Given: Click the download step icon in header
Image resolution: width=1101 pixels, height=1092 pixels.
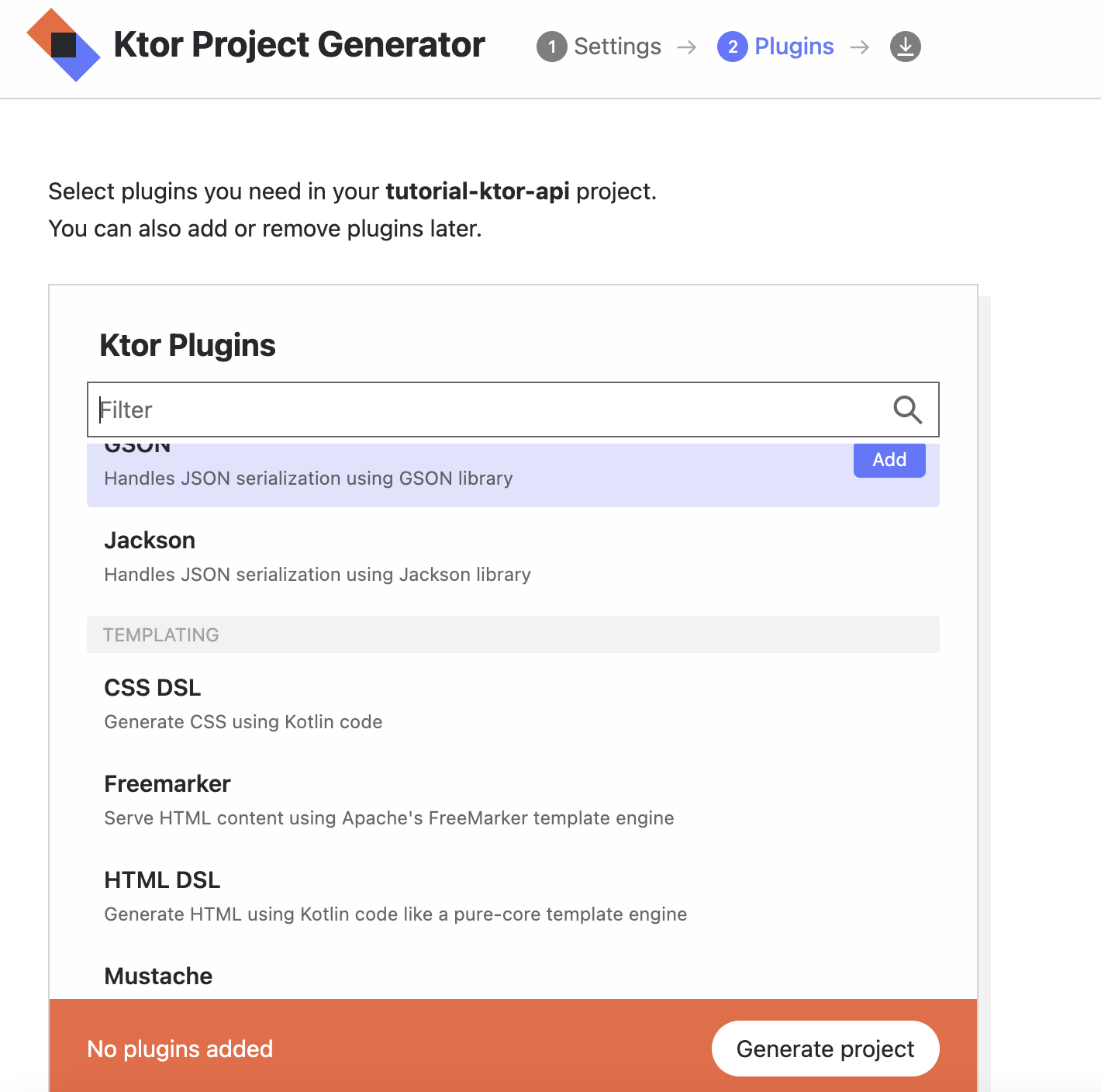Looking at the screenshot, I should tap(905, 47).
